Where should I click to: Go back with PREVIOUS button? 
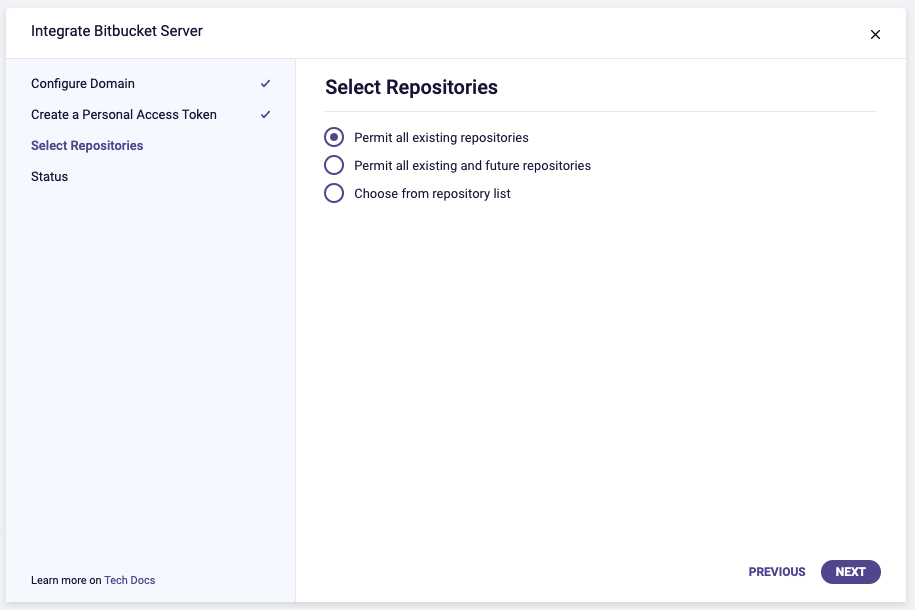777,571
